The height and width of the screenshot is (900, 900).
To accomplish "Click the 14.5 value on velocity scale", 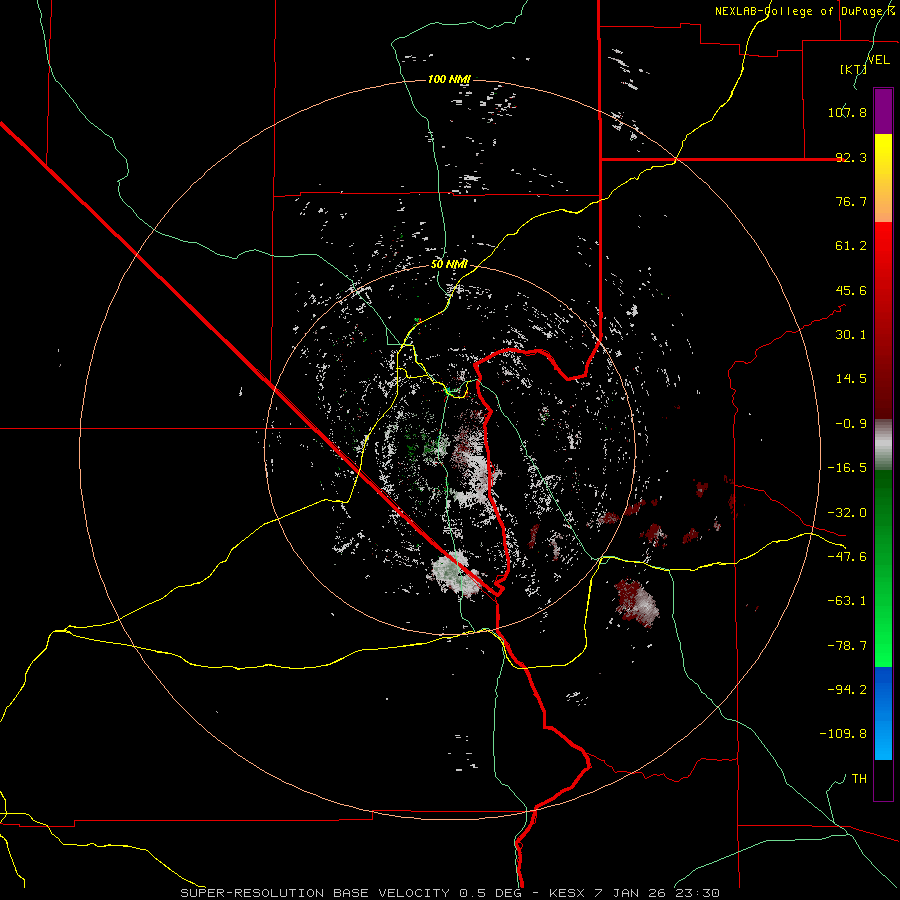I will (x=851, y=379).
